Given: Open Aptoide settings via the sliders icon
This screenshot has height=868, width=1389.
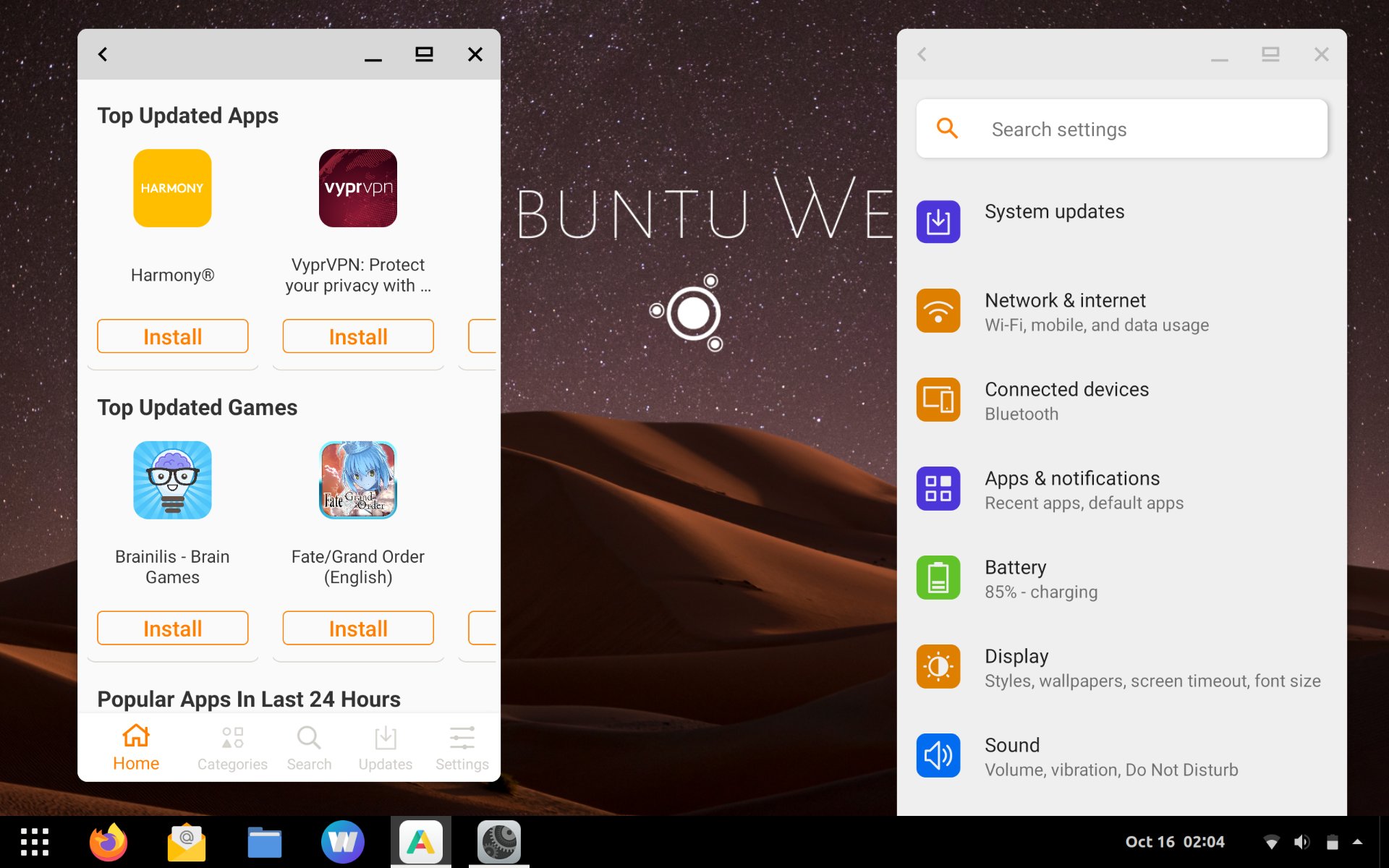Looking at the screenshot, I should point(461,746).
